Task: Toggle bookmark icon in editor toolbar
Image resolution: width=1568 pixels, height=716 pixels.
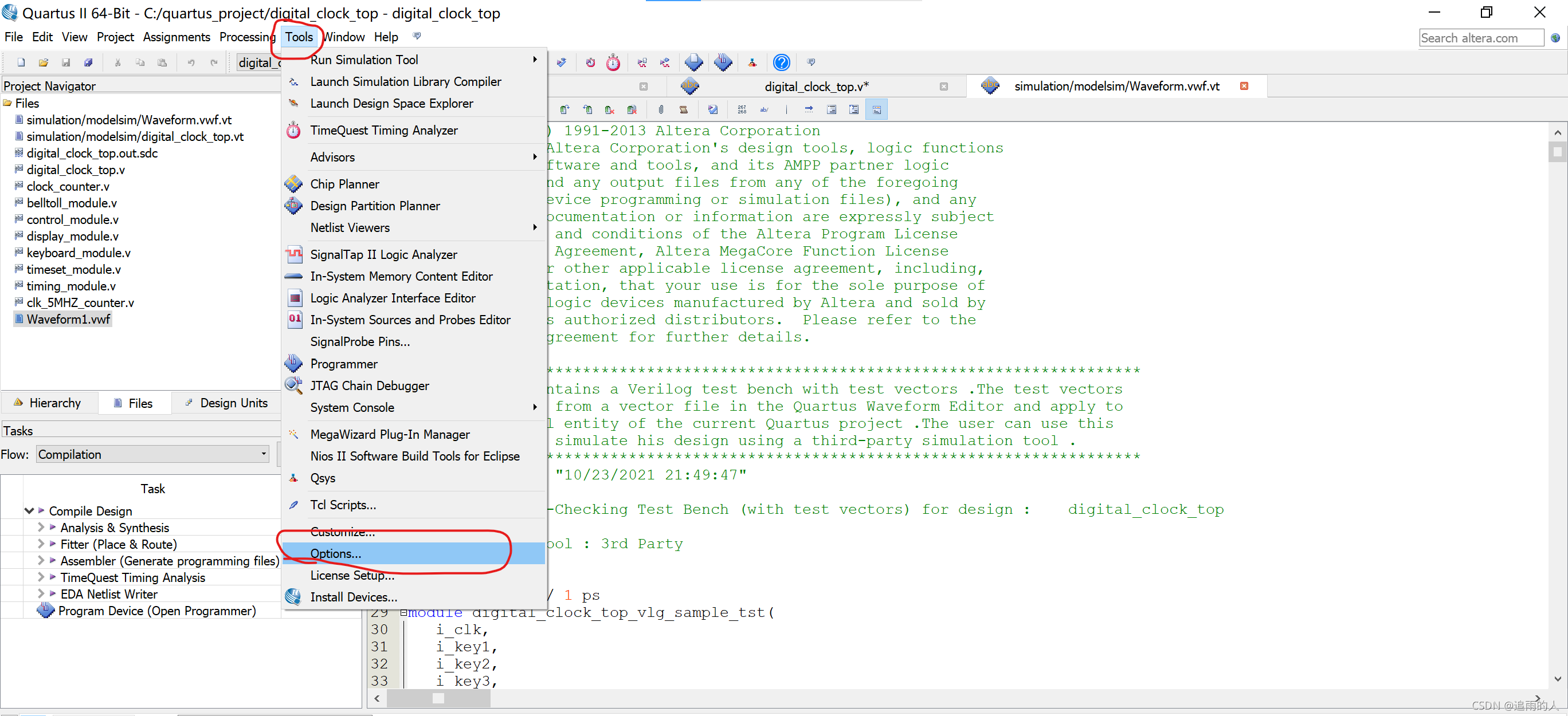Action: 565,110
